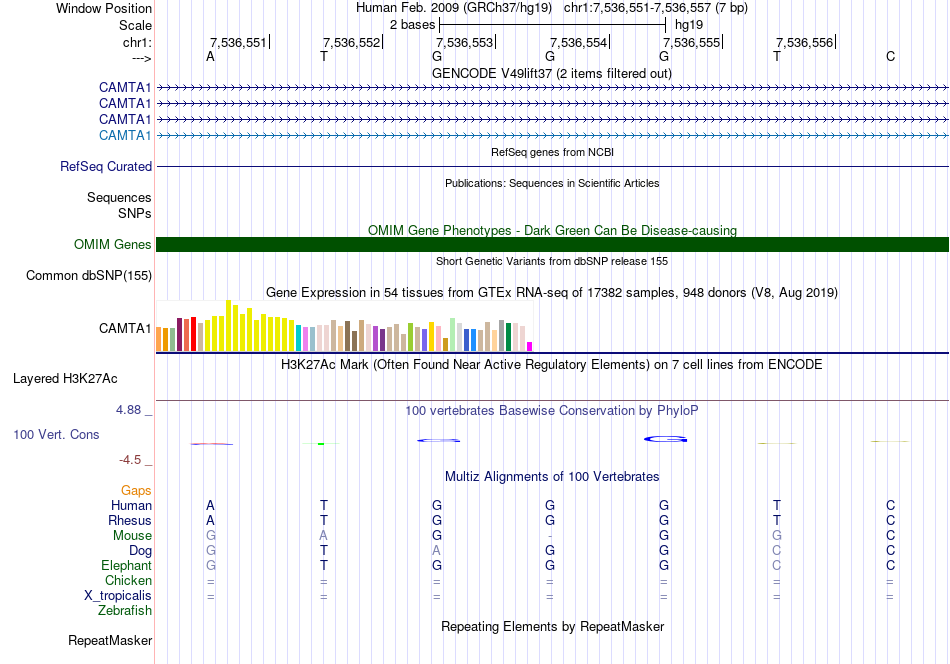This screenshot has height=664, width=950.
Task: Click the Layered H3K27Ac track label
Action: point(65,379)
